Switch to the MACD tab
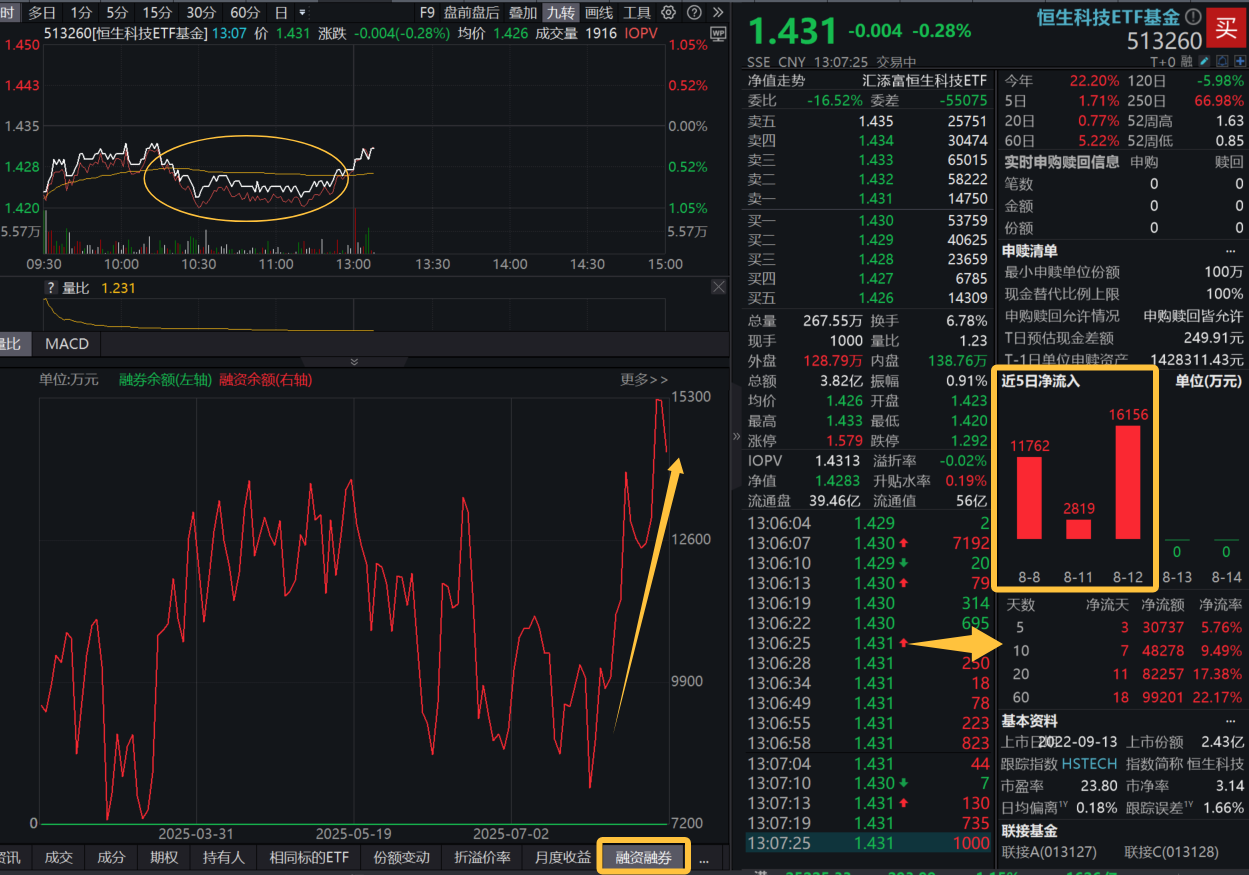Screen dimensions: 1249x875 66,344
